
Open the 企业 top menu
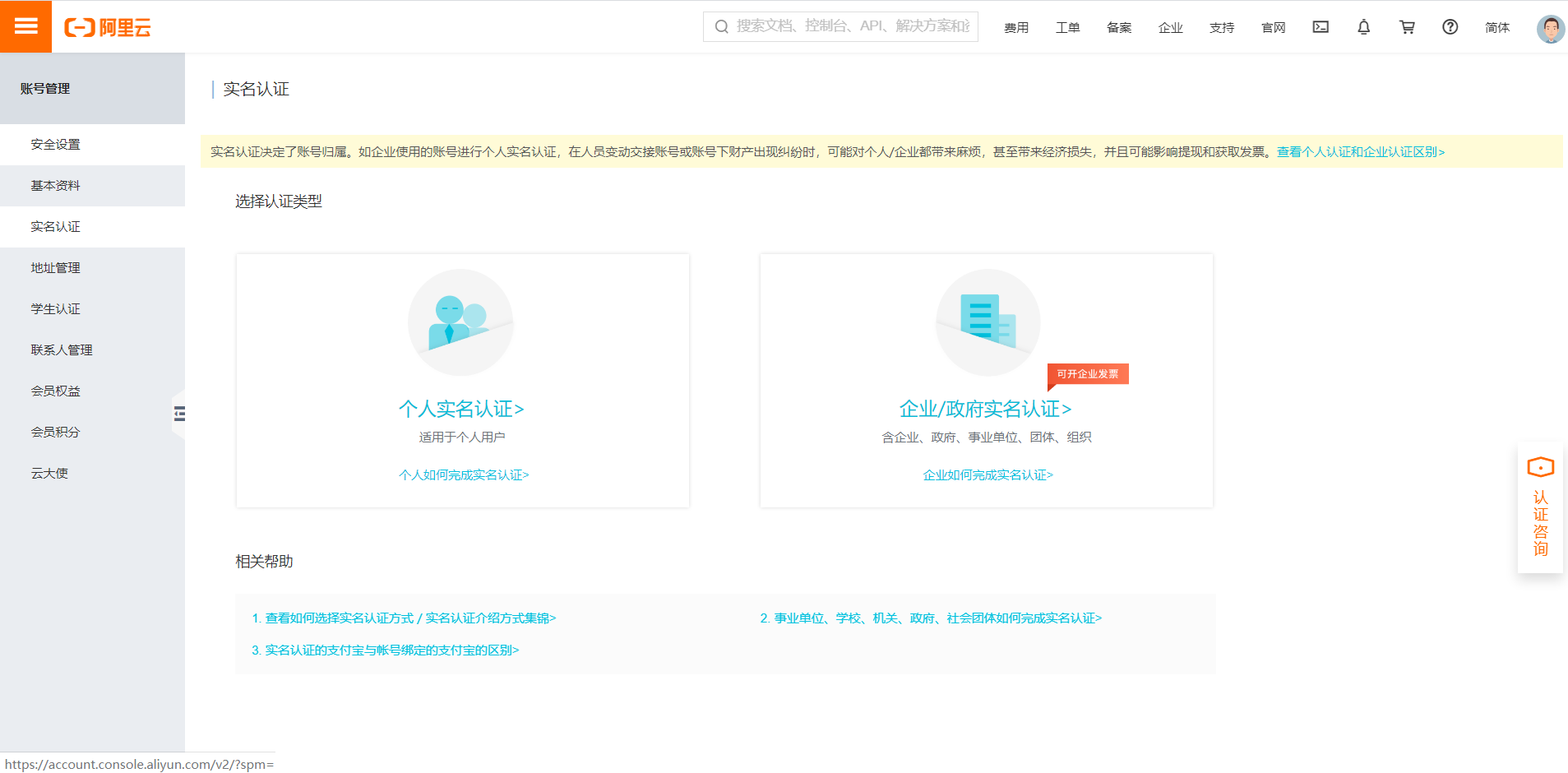coord(1170,28)
